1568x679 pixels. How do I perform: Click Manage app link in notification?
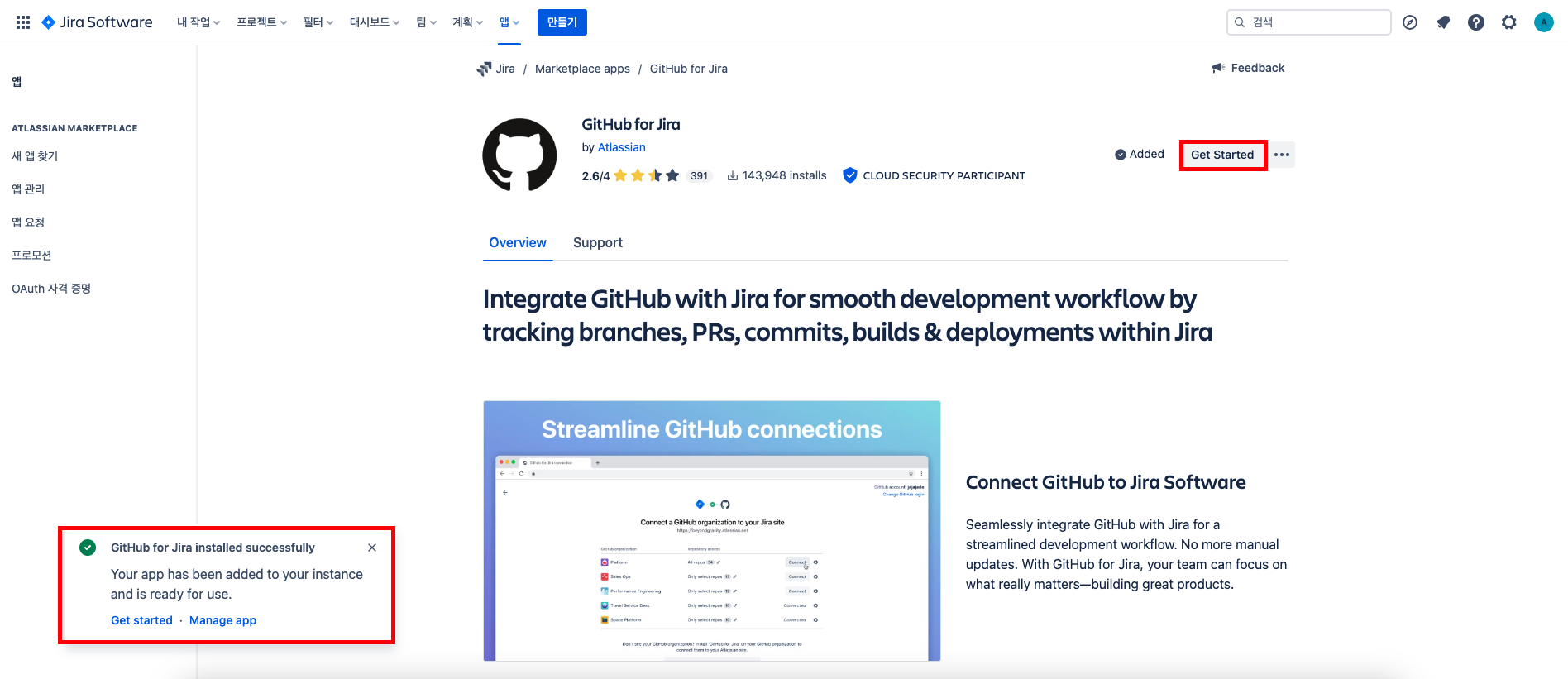click(x=222, y=620)
